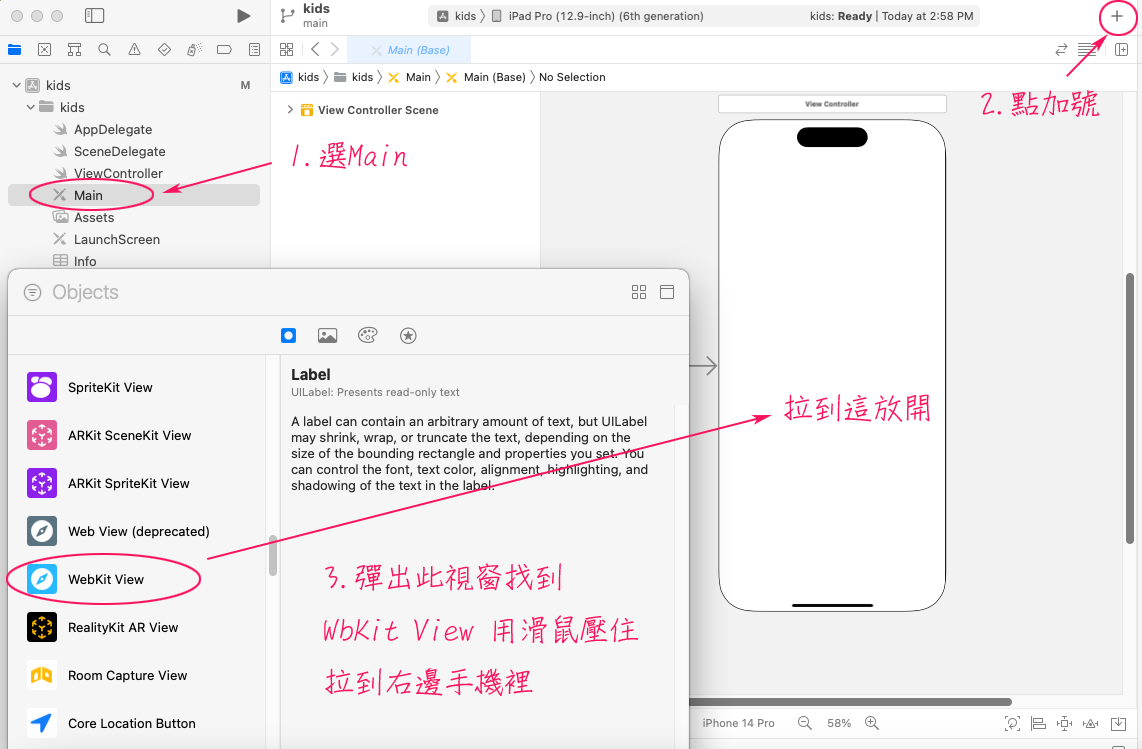This screenshot has width=1142, height=749.
Task: Open the Library with the plus button
Action: point(1117,16)
